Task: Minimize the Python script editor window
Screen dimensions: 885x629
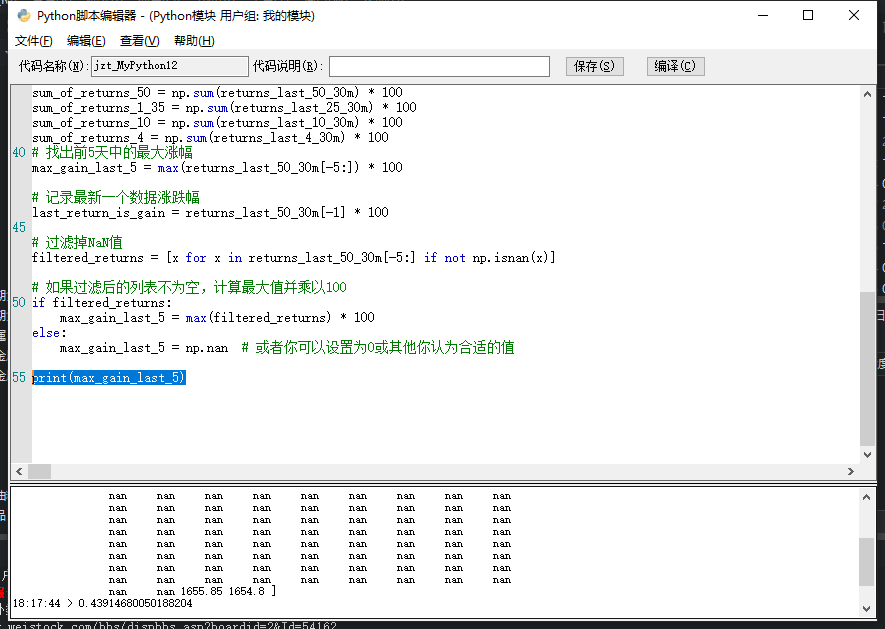Action: [763, 15]
